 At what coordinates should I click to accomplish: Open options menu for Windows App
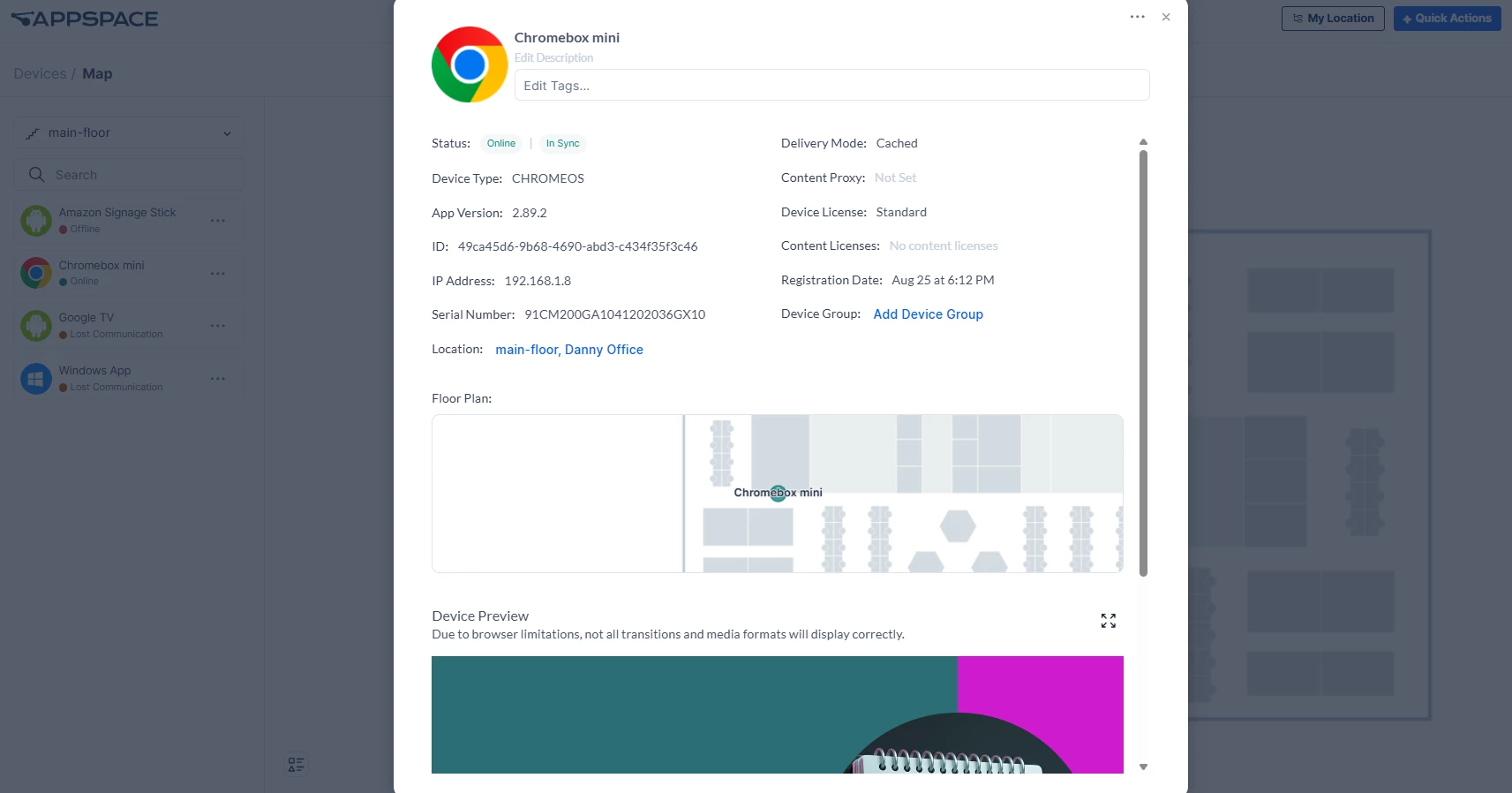coord(218,379)
